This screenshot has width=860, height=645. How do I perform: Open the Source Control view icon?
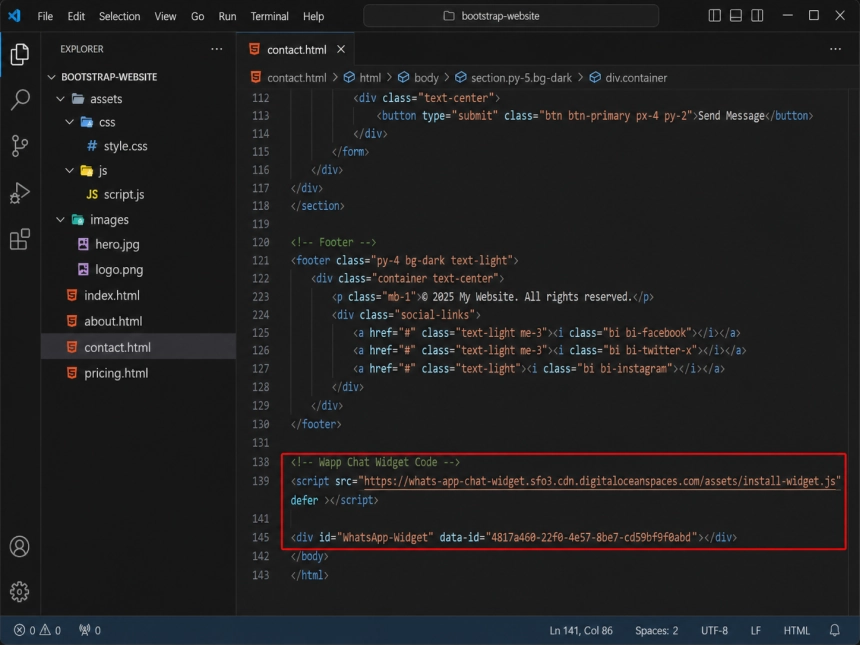[x=20, y=146]
